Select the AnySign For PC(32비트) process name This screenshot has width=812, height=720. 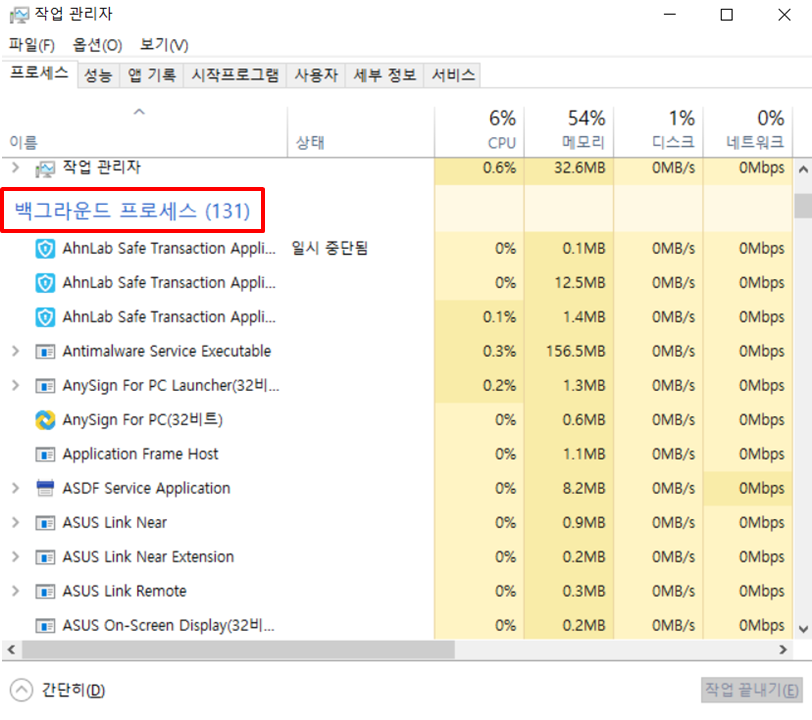coord(142,420)
